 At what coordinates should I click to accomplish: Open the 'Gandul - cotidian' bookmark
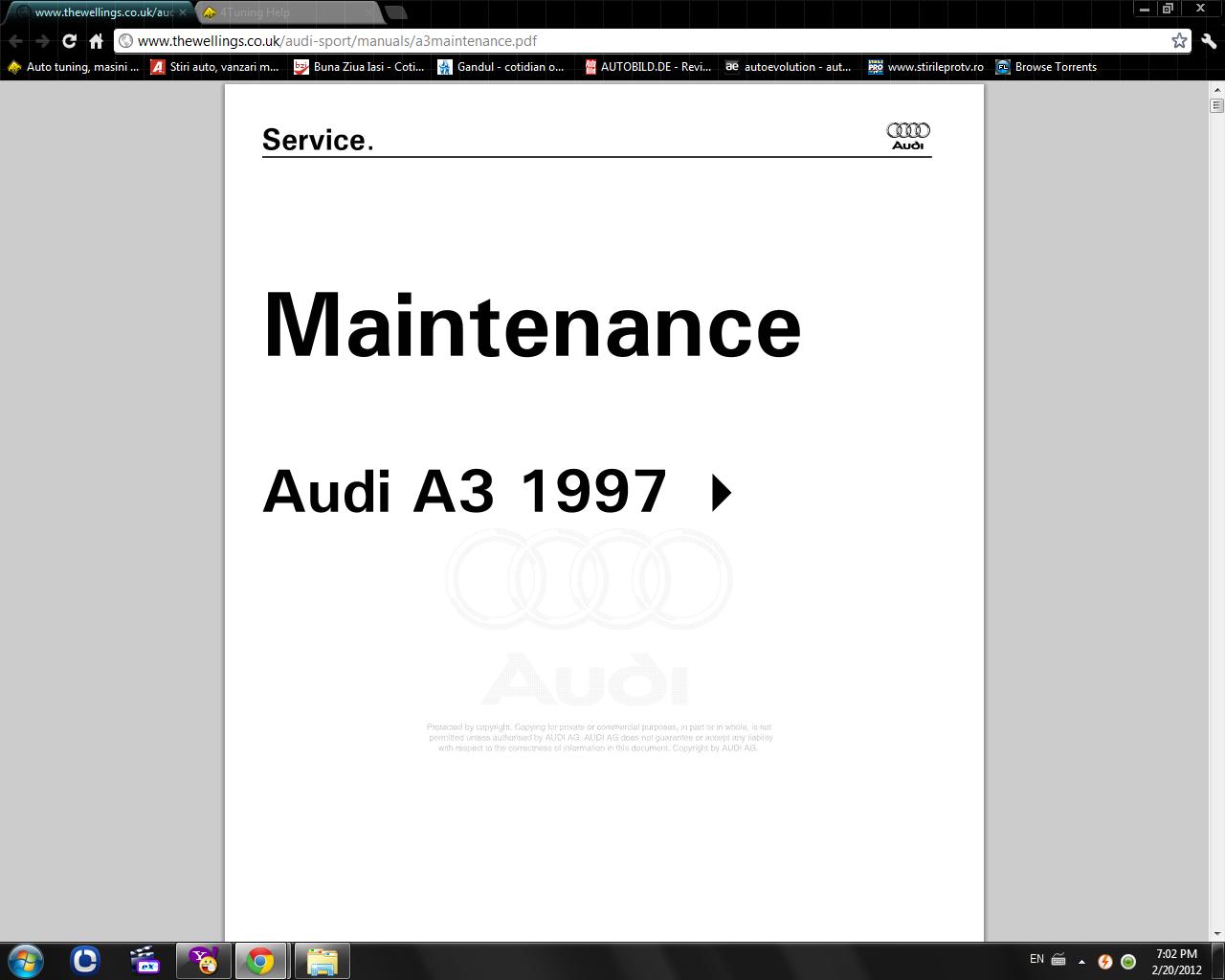pos(501,67)
